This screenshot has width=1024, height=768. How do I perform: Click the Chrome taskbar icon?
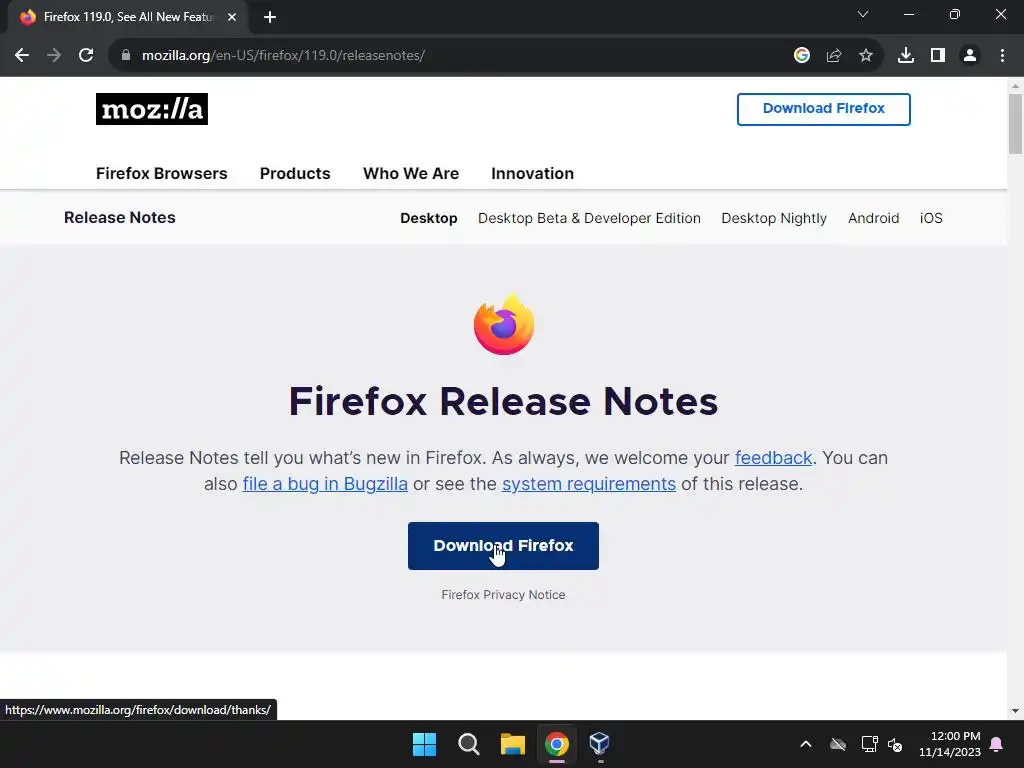[557, 744]
